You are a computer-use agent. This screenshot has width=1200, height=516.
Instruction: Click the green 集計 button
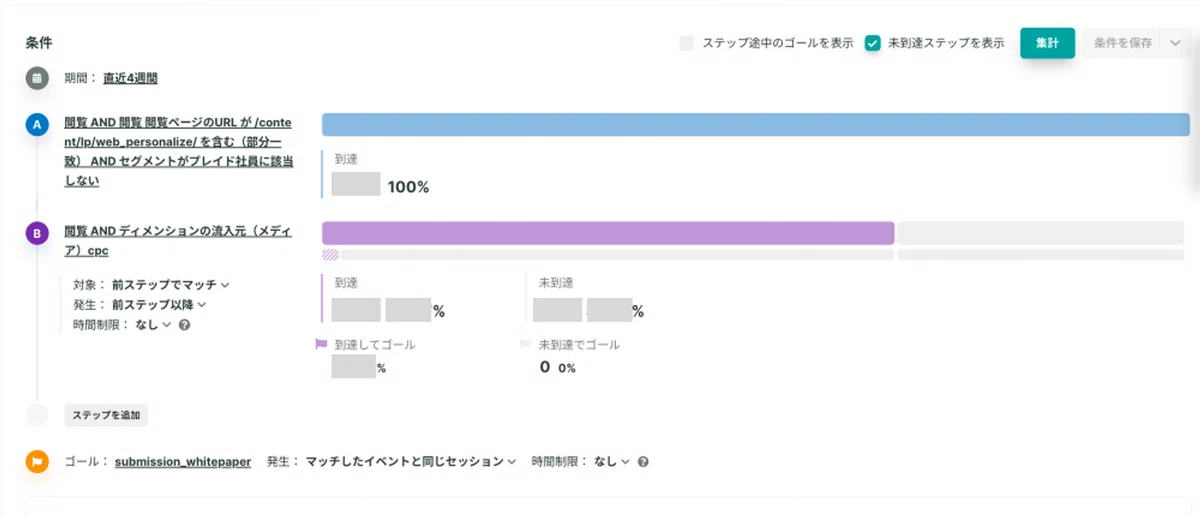click(x=1047, y=43)
